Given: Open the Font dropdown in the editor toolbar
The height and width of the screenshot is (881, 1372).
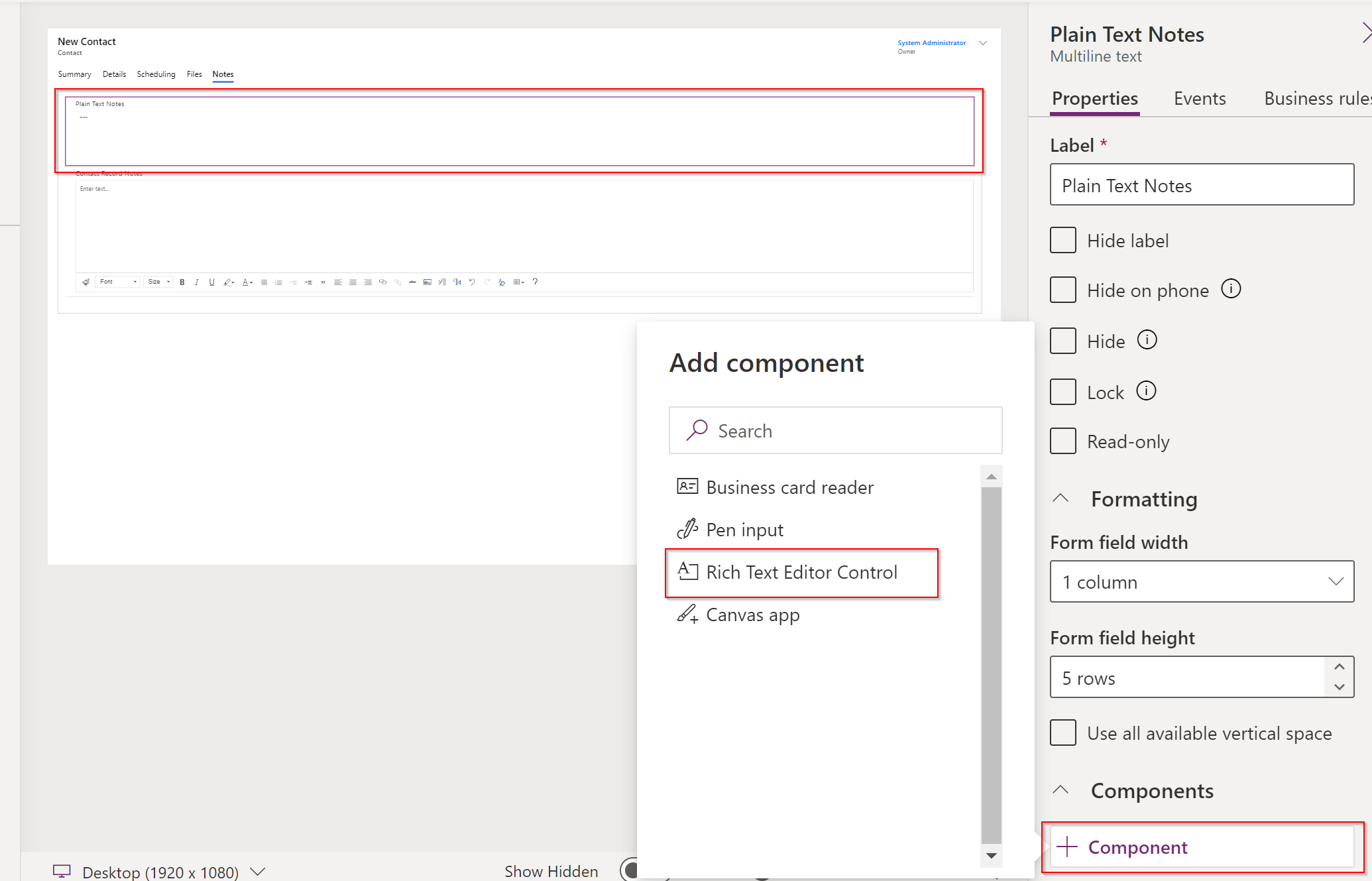Looking at the screenshot, I should 117,282.
